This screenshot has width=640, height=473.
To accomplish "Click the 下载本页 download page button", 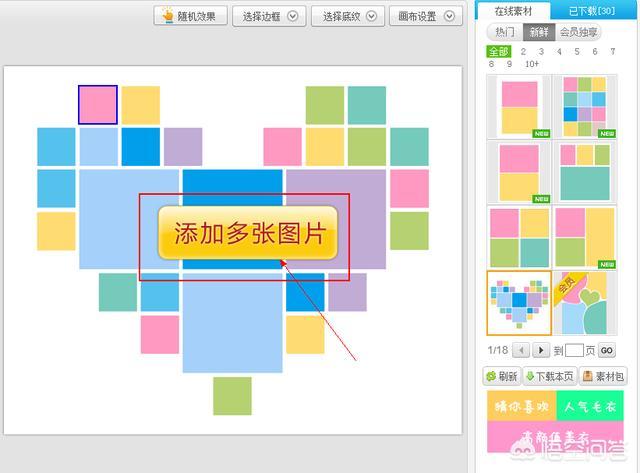I will 549,376.
